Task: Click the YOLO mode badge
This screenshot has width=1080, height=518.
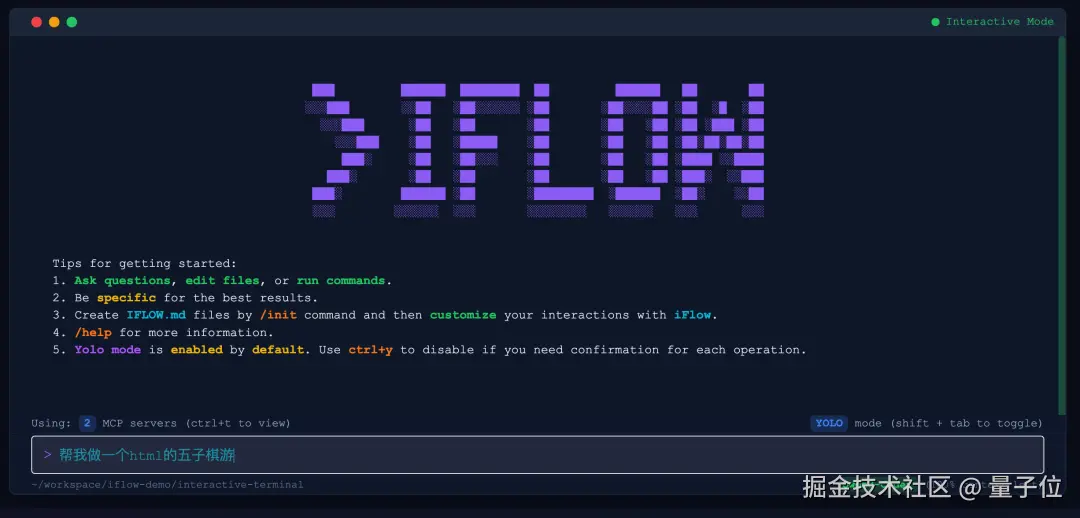Action: pyautogui.click(x=829, y=423)
